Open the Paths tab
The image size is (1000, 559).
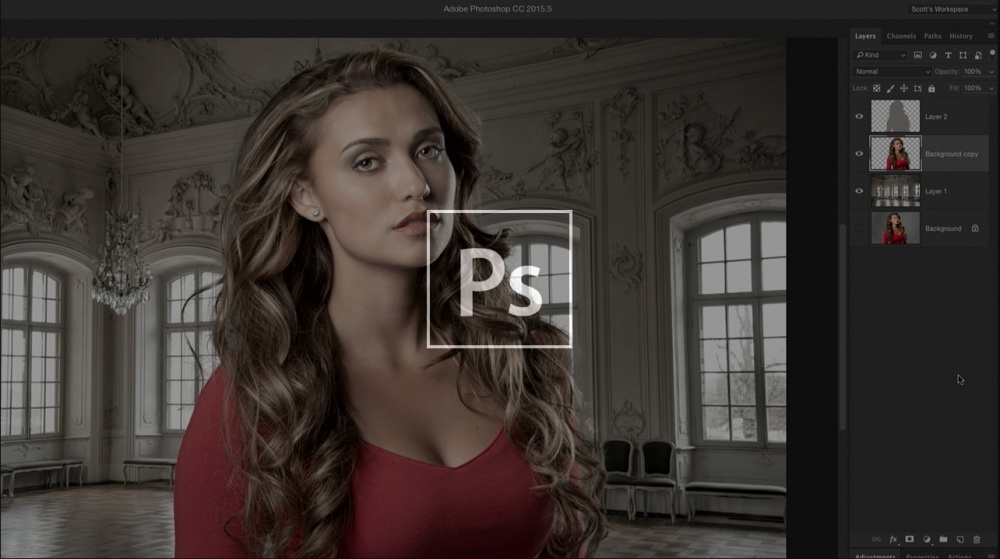(x=932, y=36)
